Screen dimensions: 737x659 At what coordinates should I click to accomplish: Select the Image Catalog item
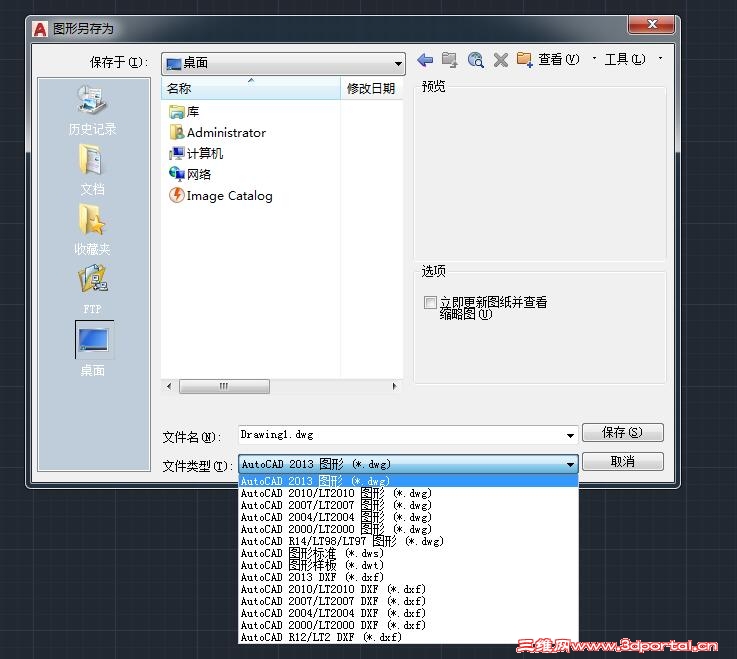click(x=220, y=196)
